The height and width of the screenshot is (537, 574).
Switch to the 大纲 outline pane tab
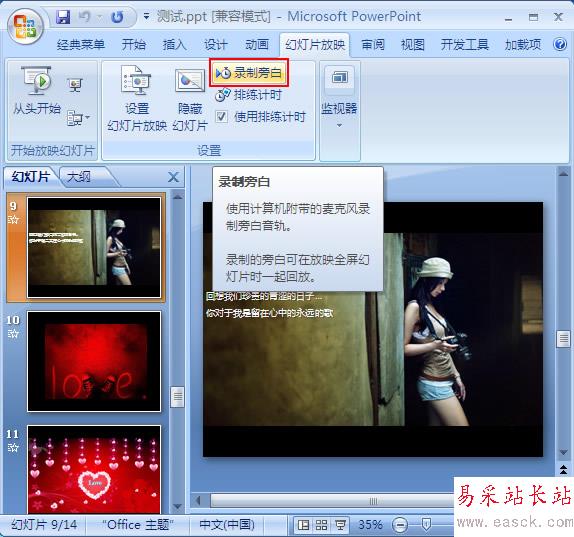[x=79, y=177]
